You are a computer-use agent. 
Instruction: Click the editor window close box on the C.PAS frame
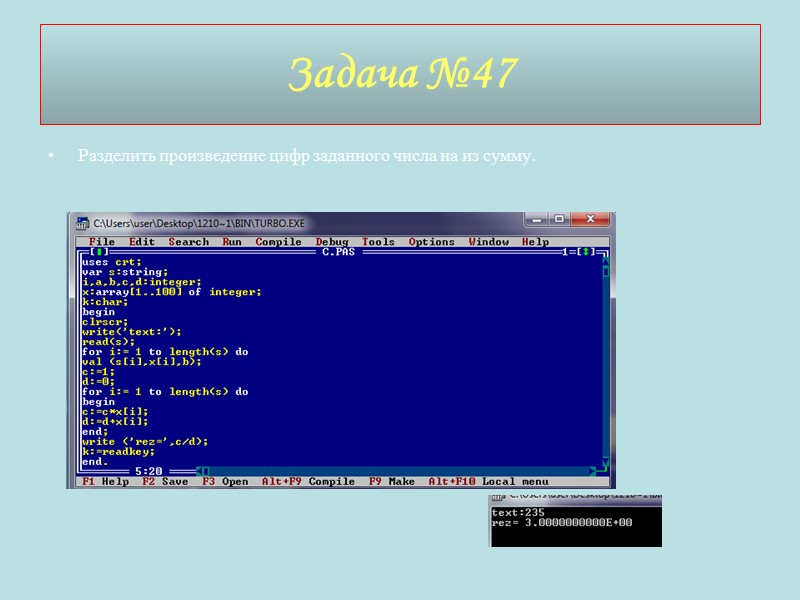(98, 252)
